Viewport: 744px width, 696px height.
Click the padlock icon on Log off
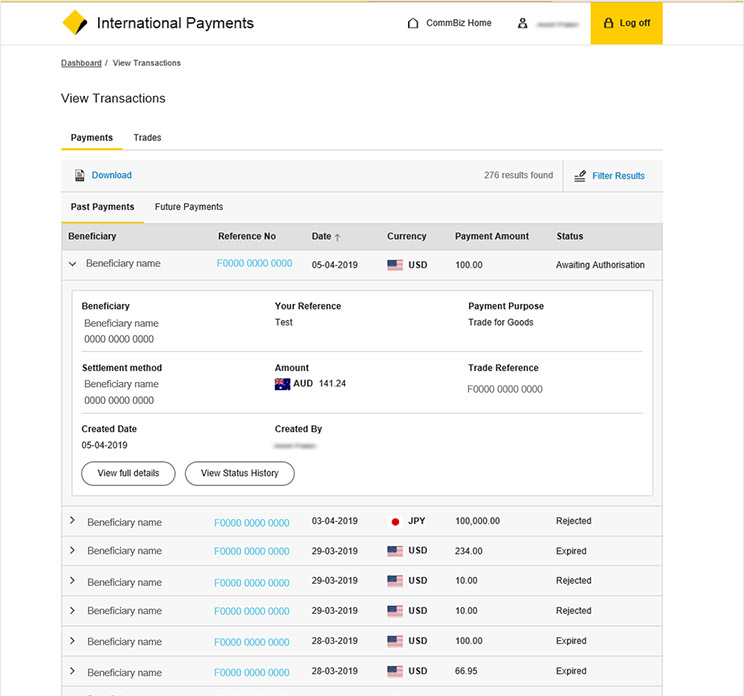[608, 23]
